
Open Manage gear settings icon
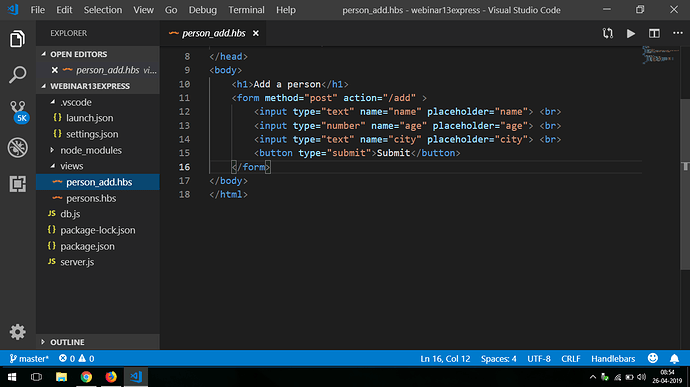[x=18, y=332]
